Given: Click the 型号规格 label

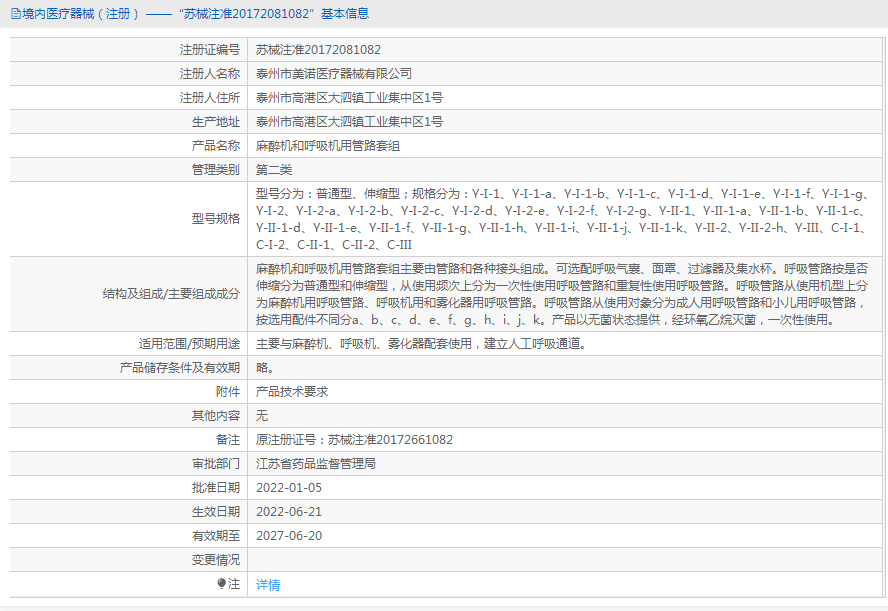Looking at the screenshot, I should point(216,219).
